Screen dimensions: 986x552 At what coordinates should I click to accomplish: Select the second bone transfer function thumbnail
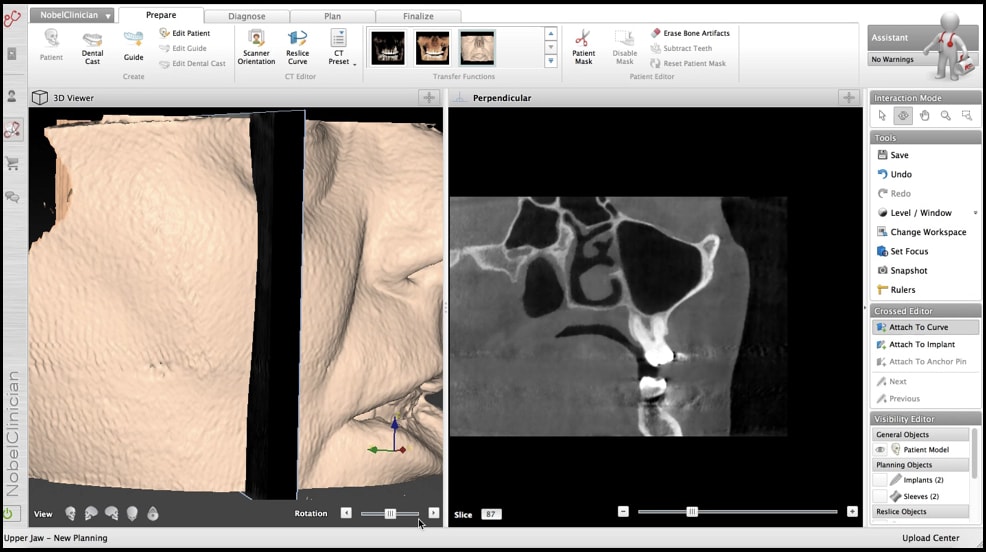(433, 48)
